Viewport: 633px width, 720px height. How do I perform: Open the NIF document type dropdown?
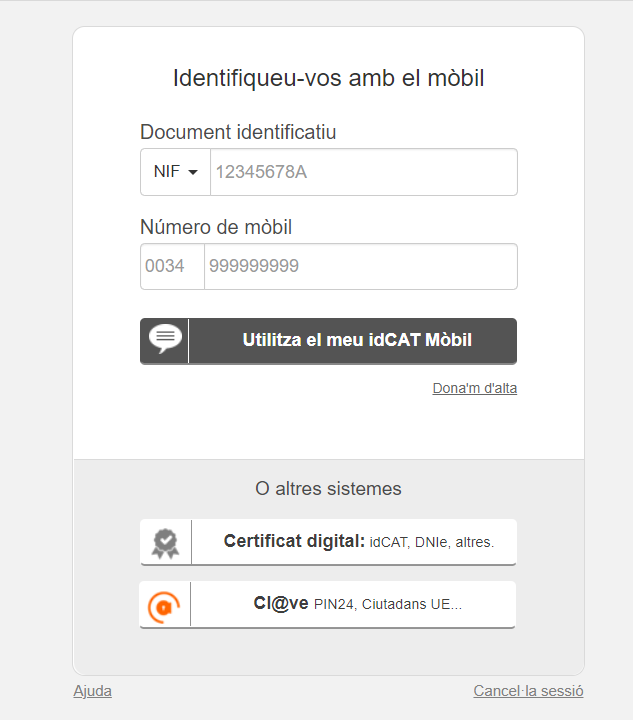tap(175, 172)
